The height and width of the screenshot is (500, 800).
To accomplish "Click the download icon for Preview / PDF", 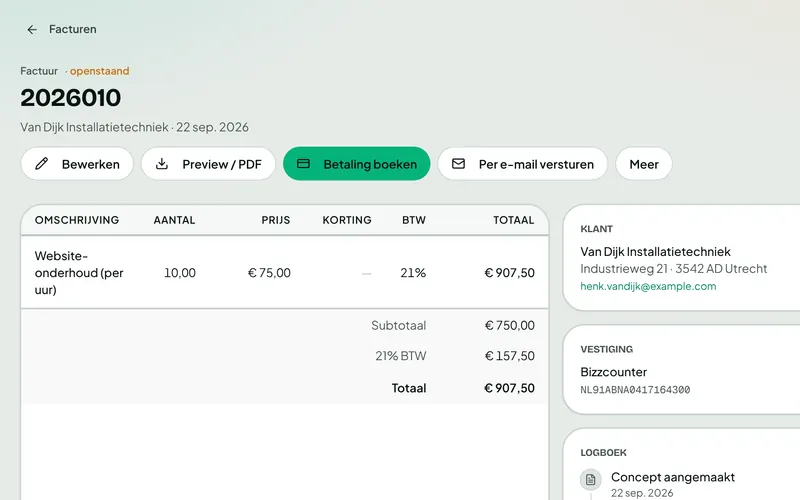I will (x=162, y=164).
